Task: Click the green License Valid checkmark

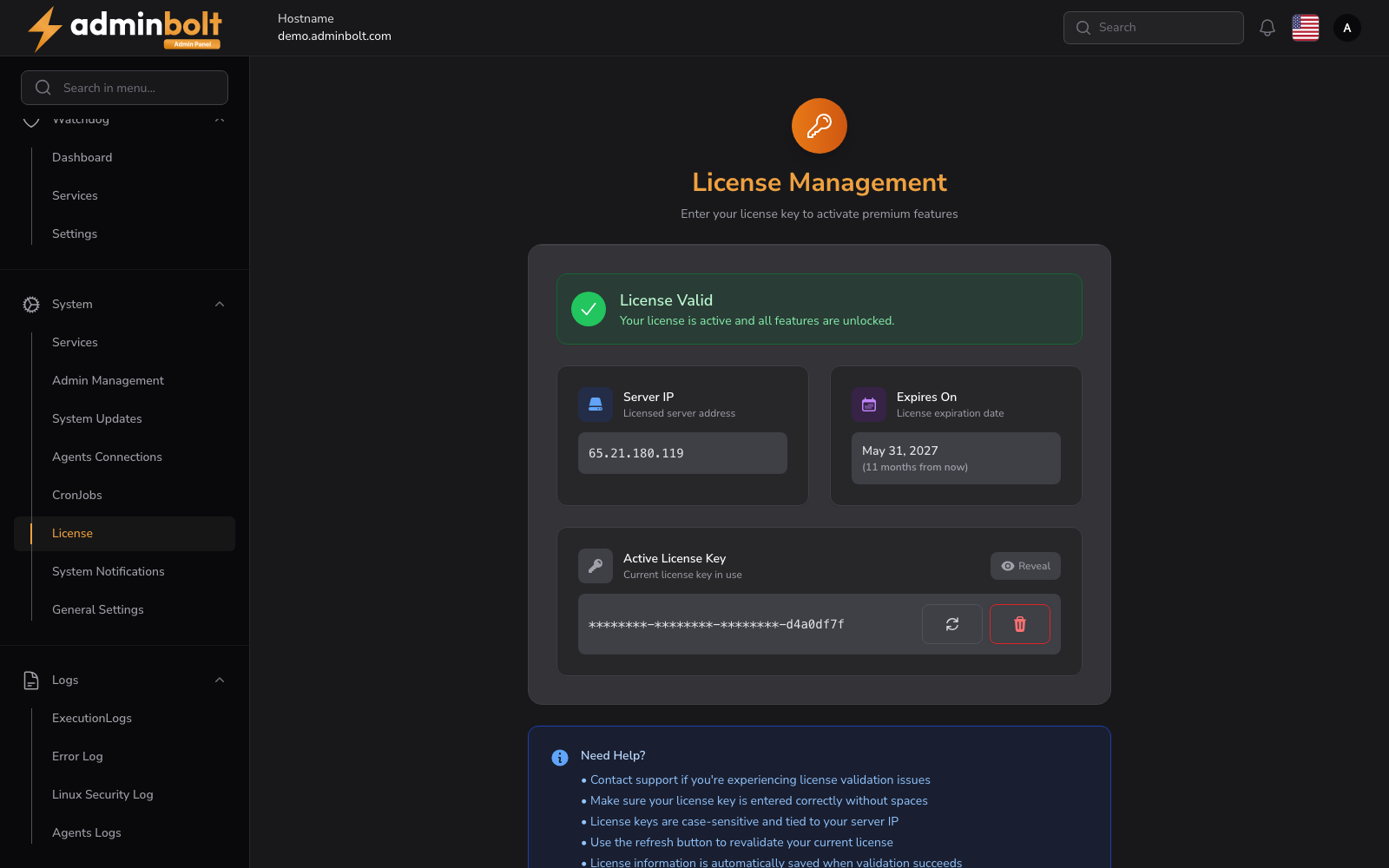Action: [x=589, y=309]
